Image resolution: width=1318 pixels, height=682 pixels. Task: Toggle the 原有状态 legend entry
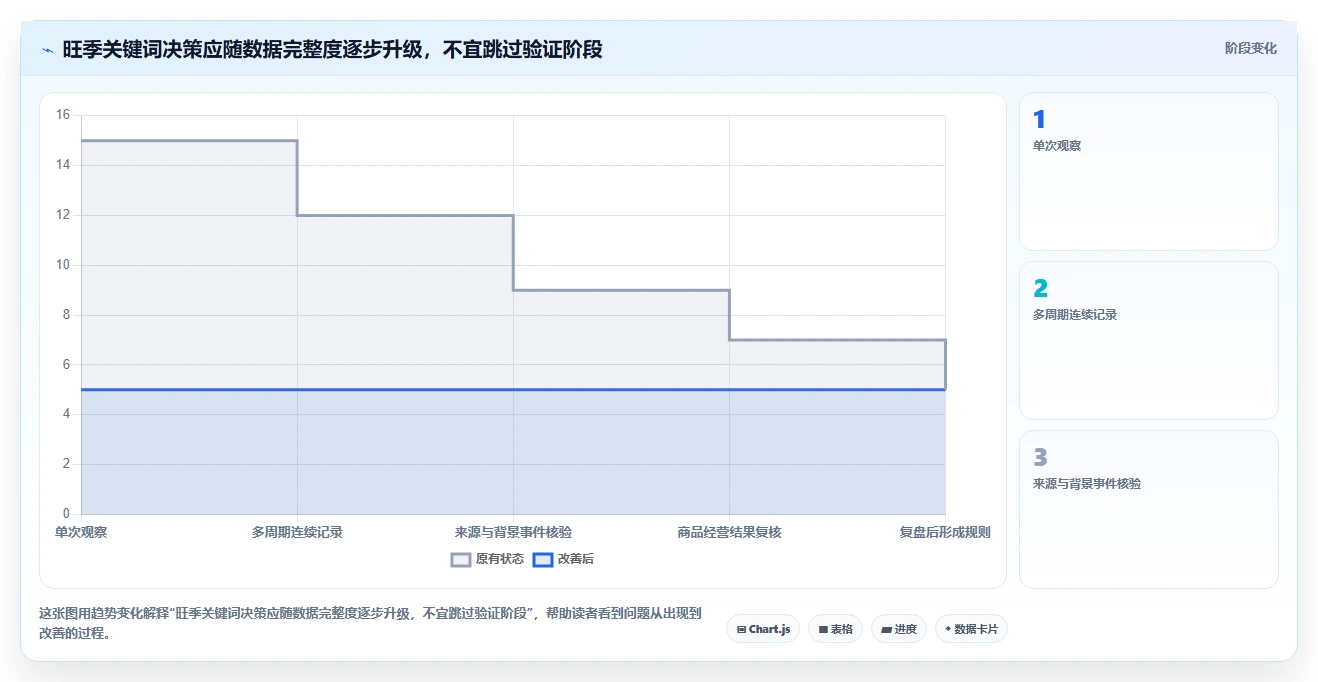coord(487,559)
